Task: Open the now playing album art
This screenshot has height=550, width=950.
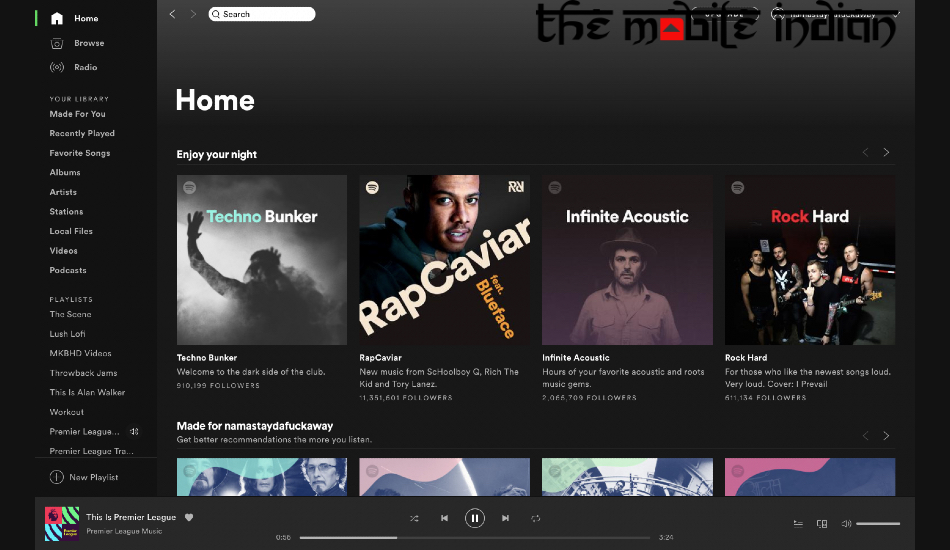Action: (x=62, y=523)
